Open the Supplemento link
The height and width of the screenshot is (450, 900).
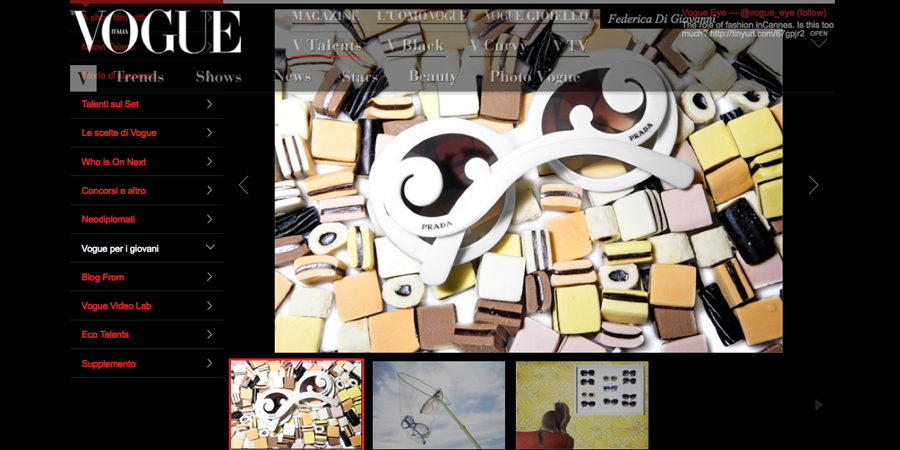[x=108, y=364]
